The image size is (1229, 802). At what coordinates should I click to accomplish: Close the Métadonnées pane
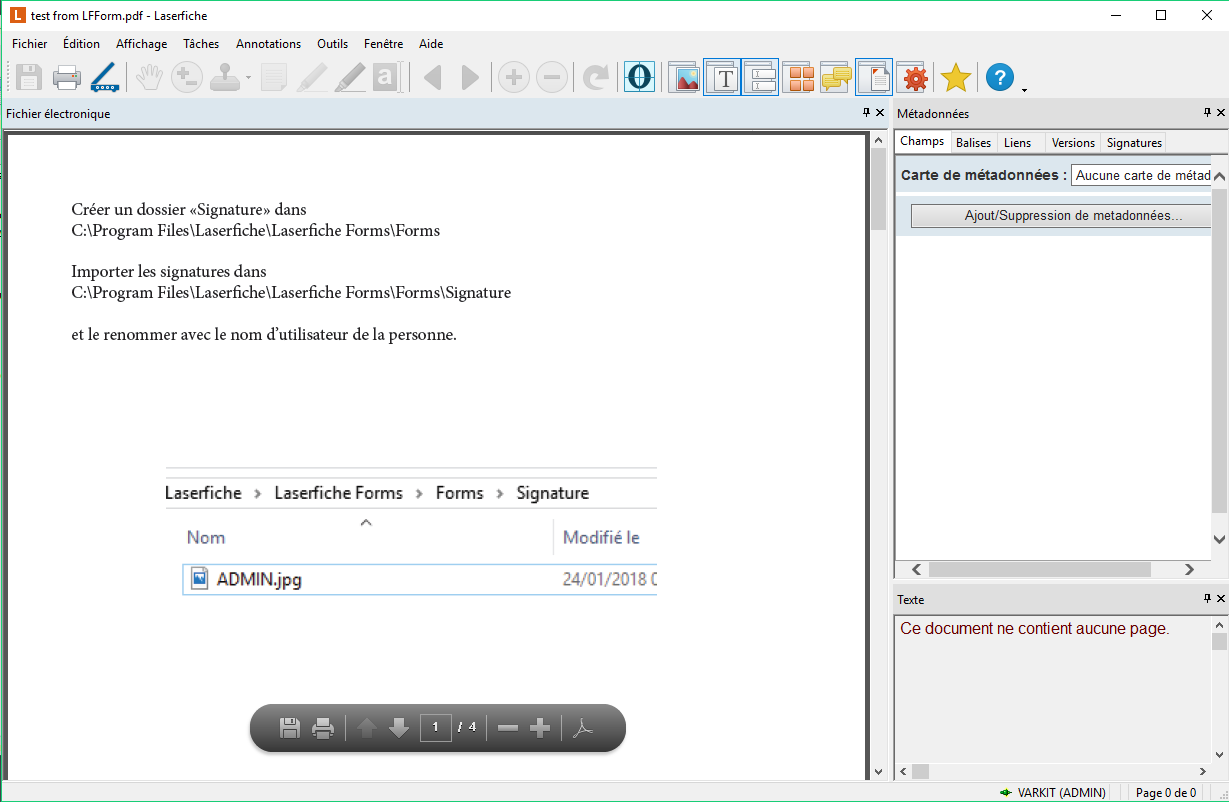click(x=1221, y=113)
